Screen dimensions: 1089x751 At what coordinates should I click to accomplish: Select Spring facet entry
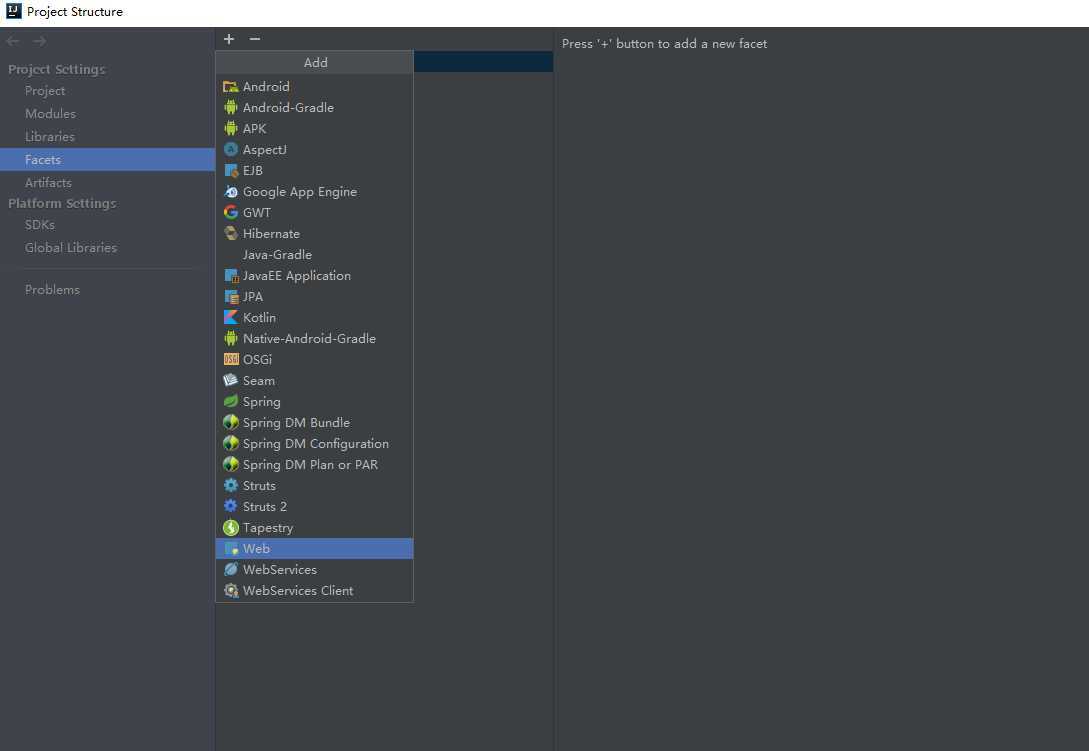click(x=314, y=402)
